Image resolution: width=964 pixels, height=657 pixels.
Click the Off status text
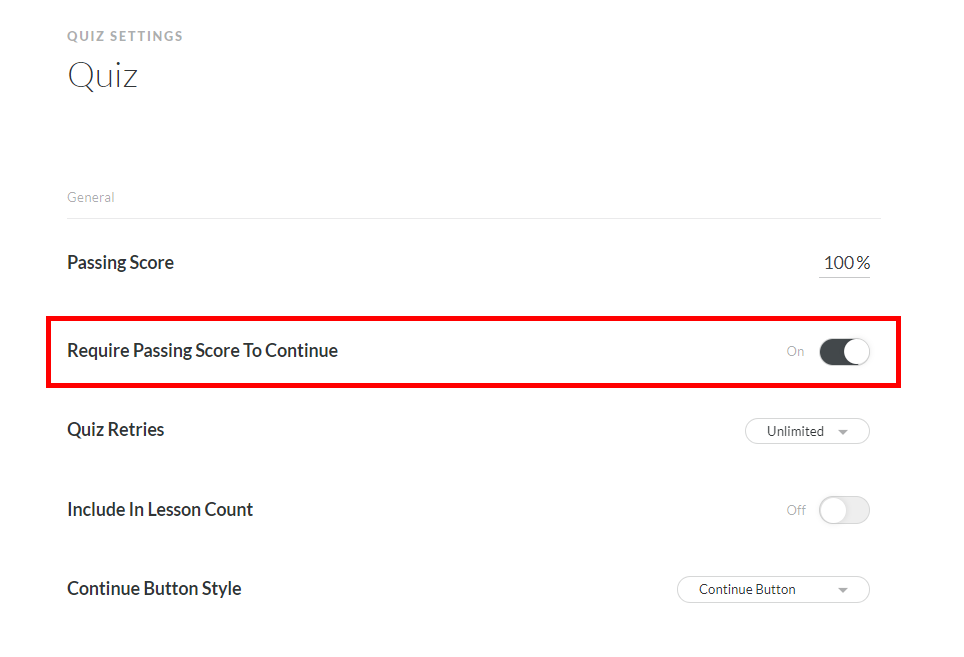(796, 510)
